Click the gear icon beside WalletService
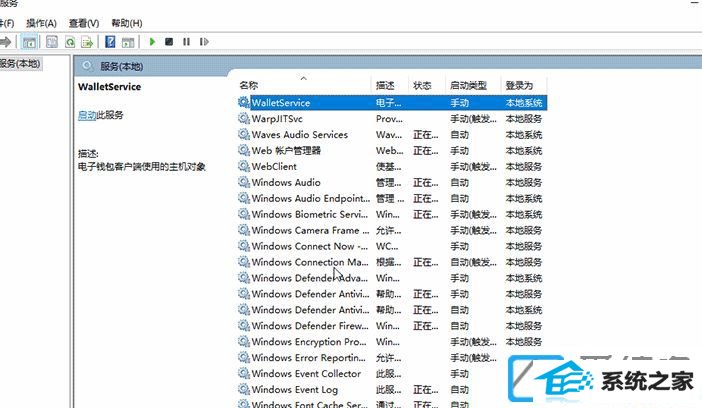 pos(244,102)
